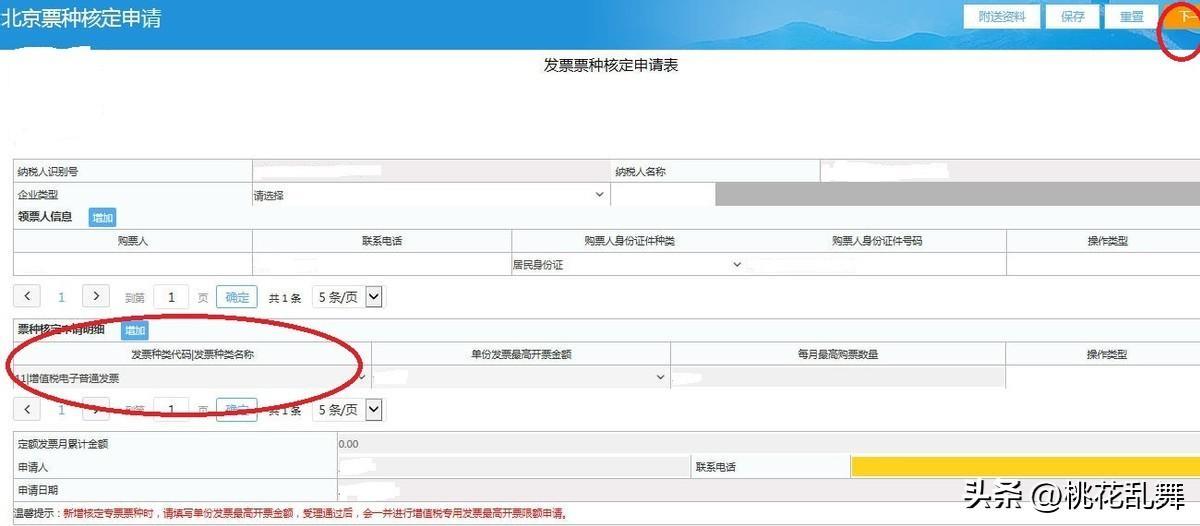Click 确定 in the upper pager
Screen dimensions: 1200x526
coord(237,297)
